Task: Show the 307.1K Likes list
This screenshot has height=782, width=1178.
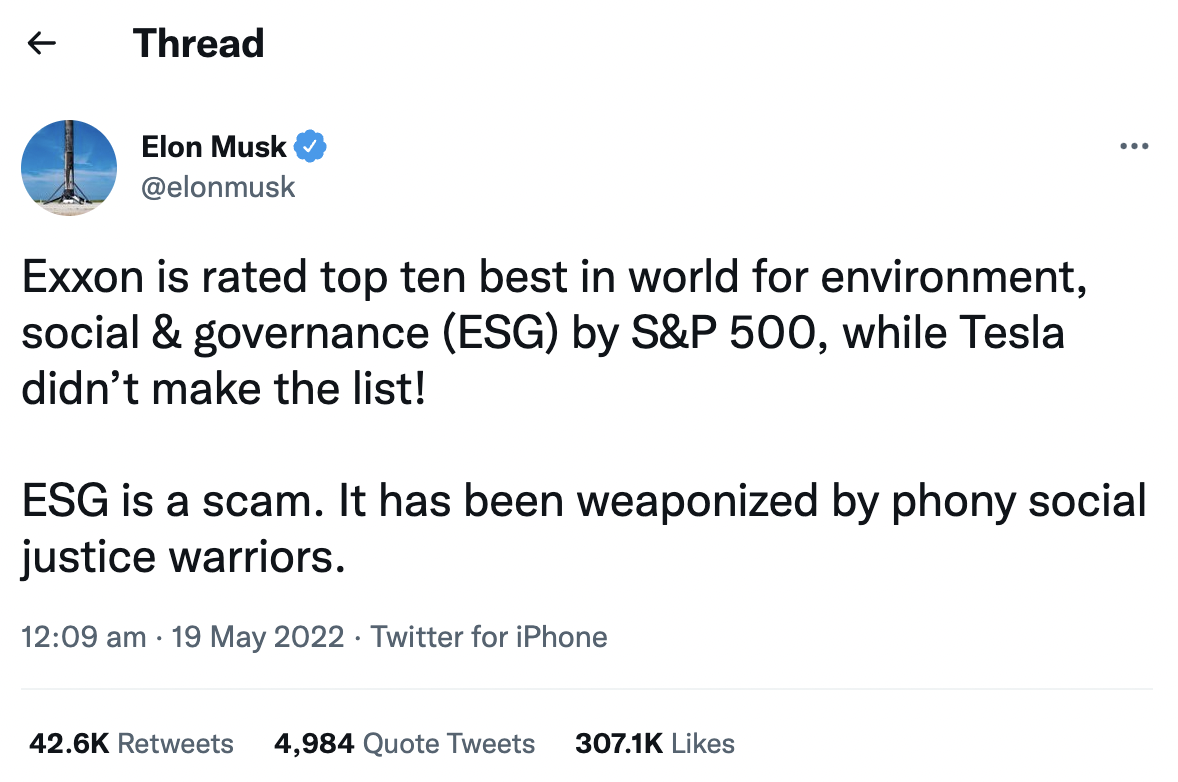Action: click(654, 743)
